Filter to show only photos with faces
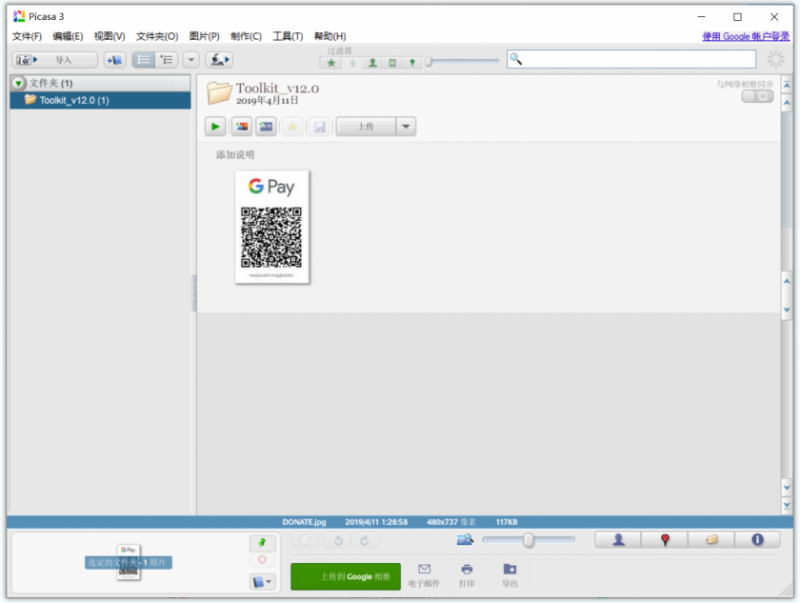Viewport: 800px width, 603px height. 372,63
